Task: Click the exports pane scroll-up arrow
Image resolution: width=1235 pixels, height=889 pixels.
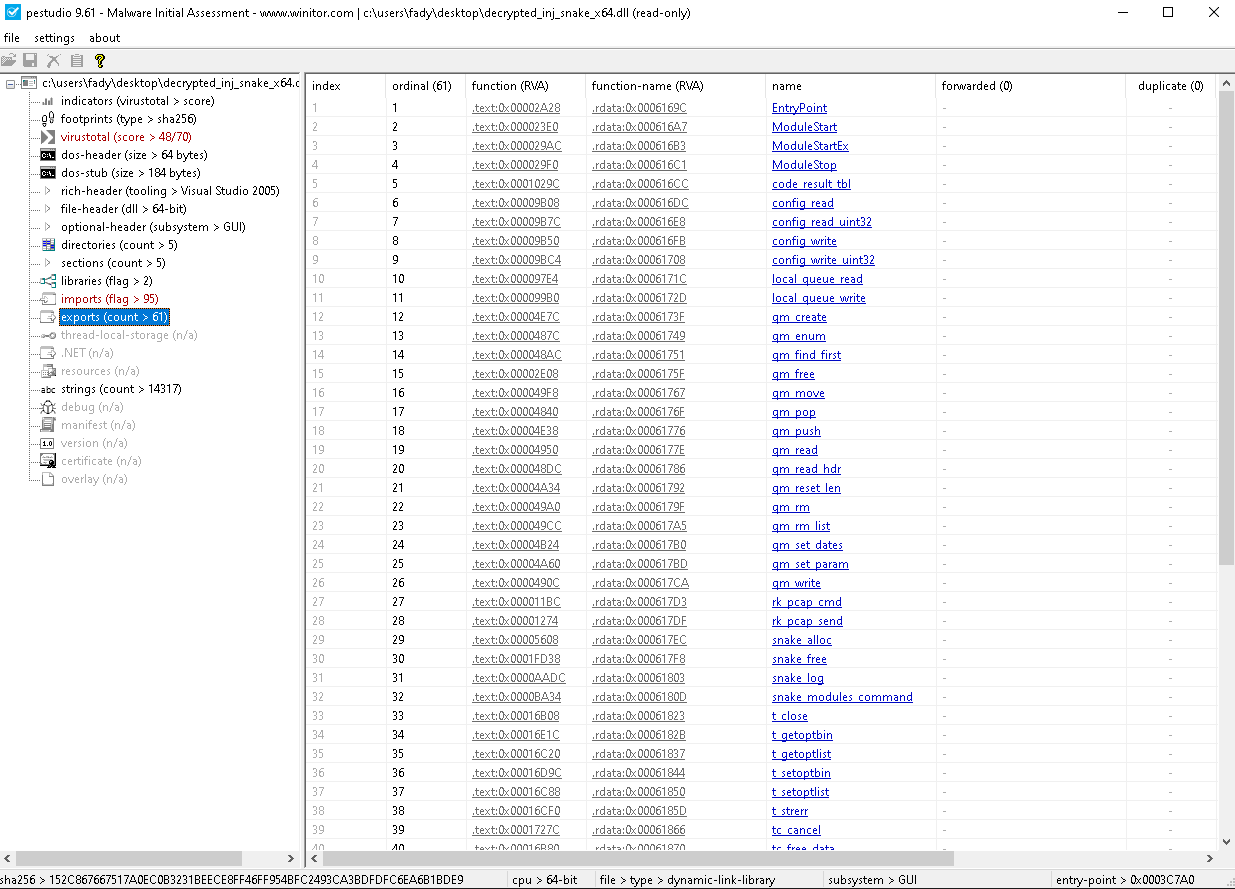Action: click(x=1226, y=83)
